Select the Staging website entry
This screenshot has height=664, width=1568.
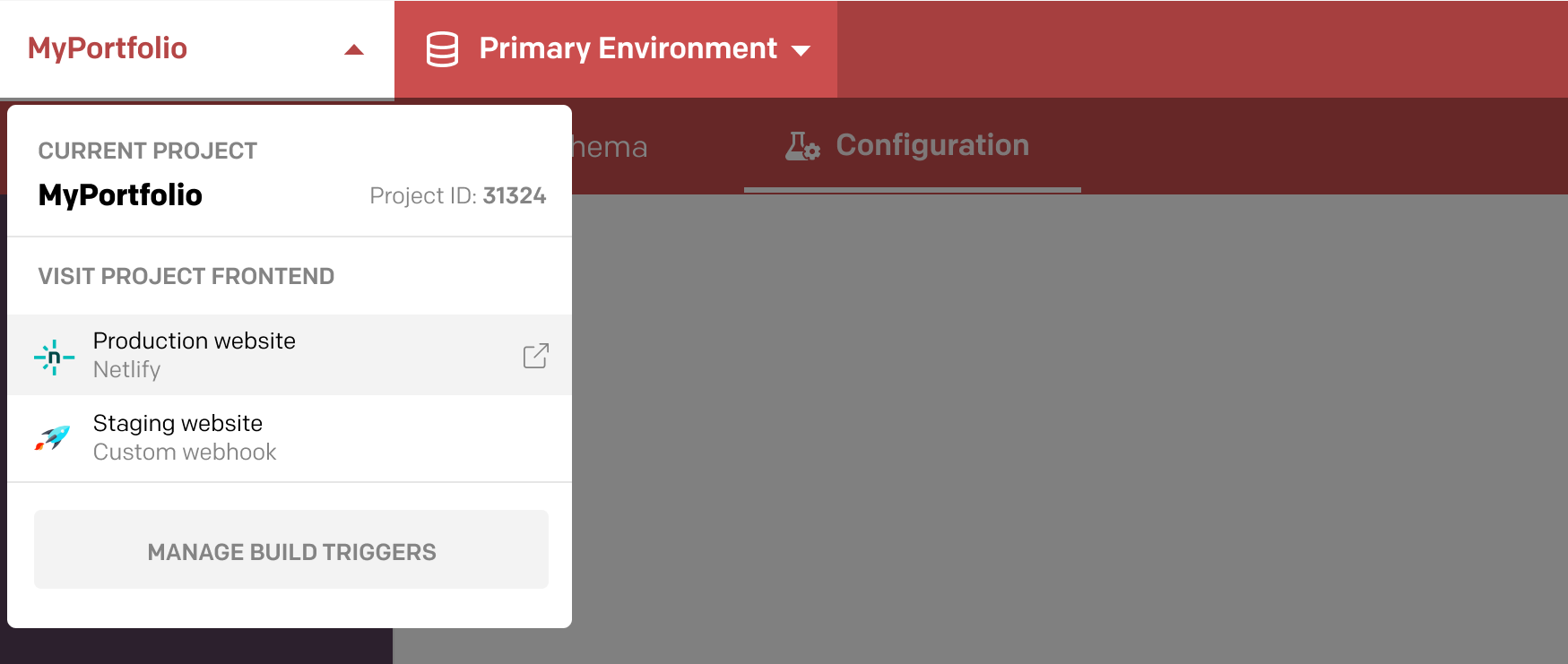[178, 422]
